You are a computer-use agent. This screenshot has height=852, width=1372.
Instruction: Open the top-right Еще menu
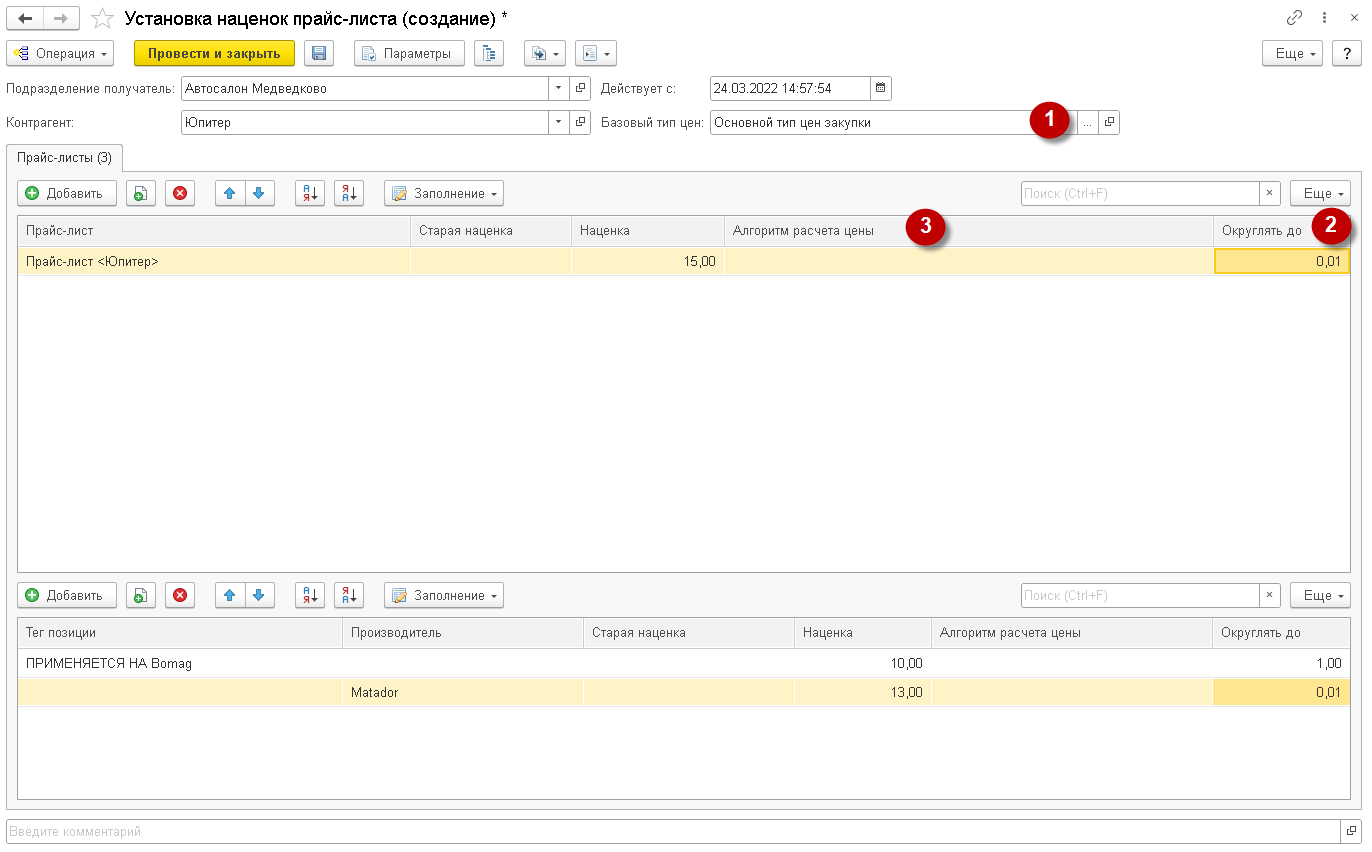coord(1293,54)
